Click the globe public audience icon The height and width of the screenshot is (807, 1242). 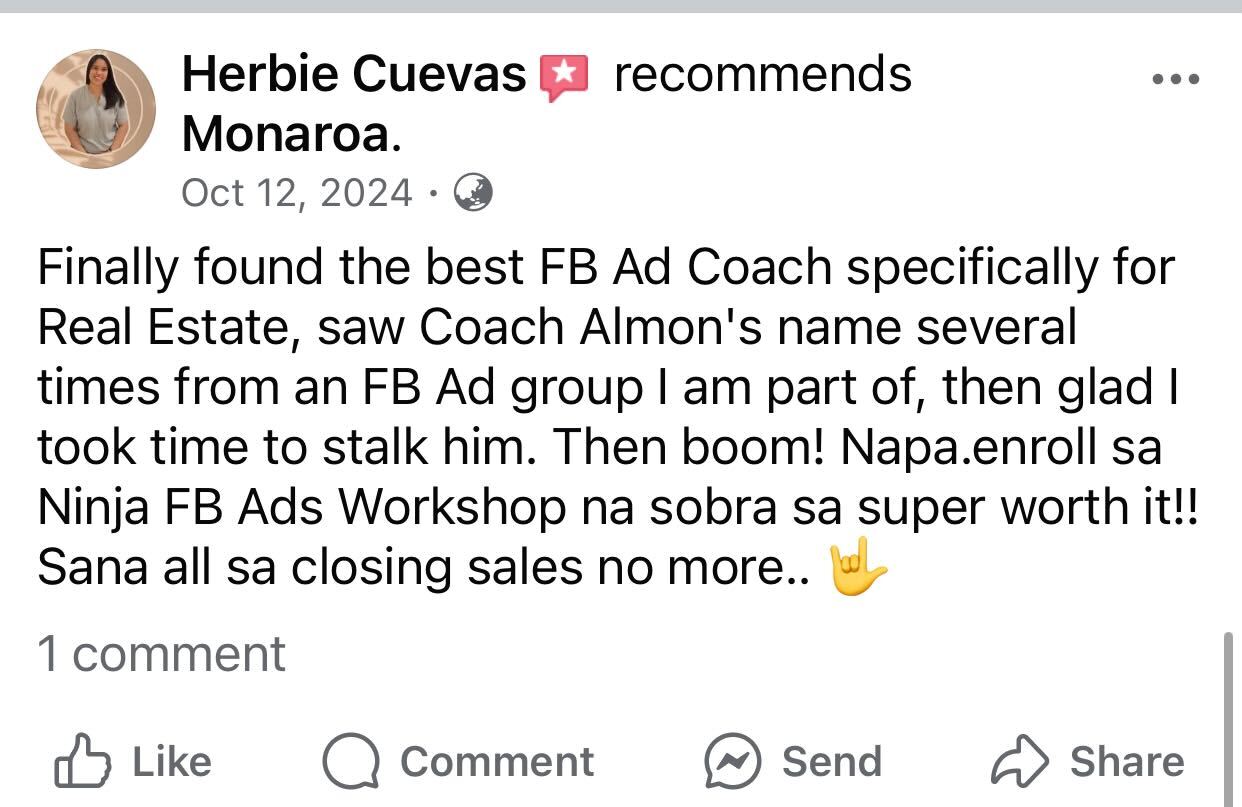pos(473,192)
